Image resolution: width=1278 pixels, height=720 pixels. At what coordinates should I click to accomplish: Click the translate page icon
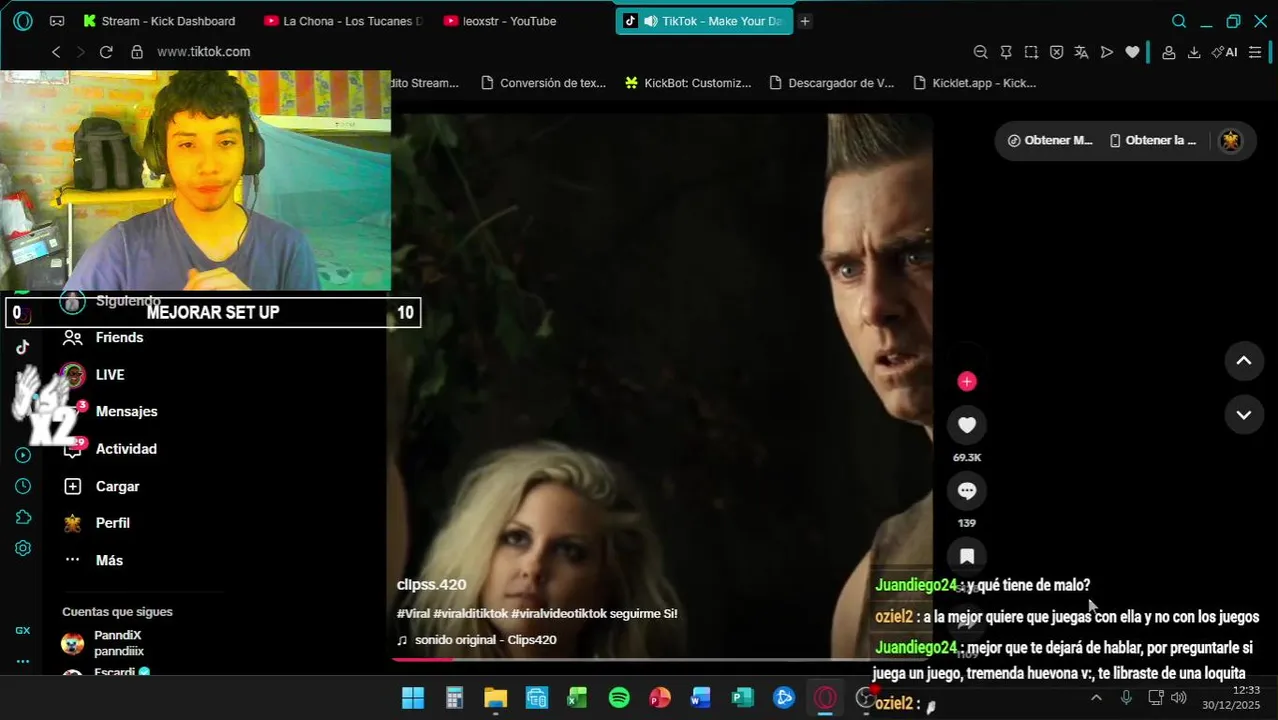pyautogui.click(x=1081, y=52)
